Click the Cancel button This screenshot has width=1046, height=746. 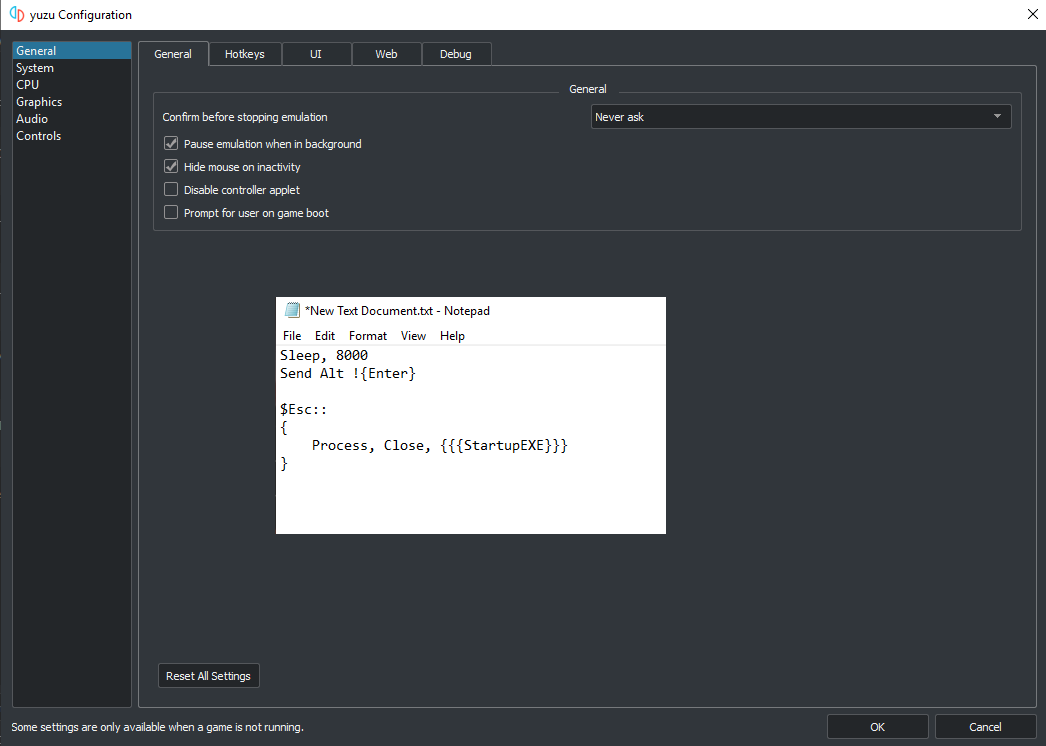click(x=985, y=727)
